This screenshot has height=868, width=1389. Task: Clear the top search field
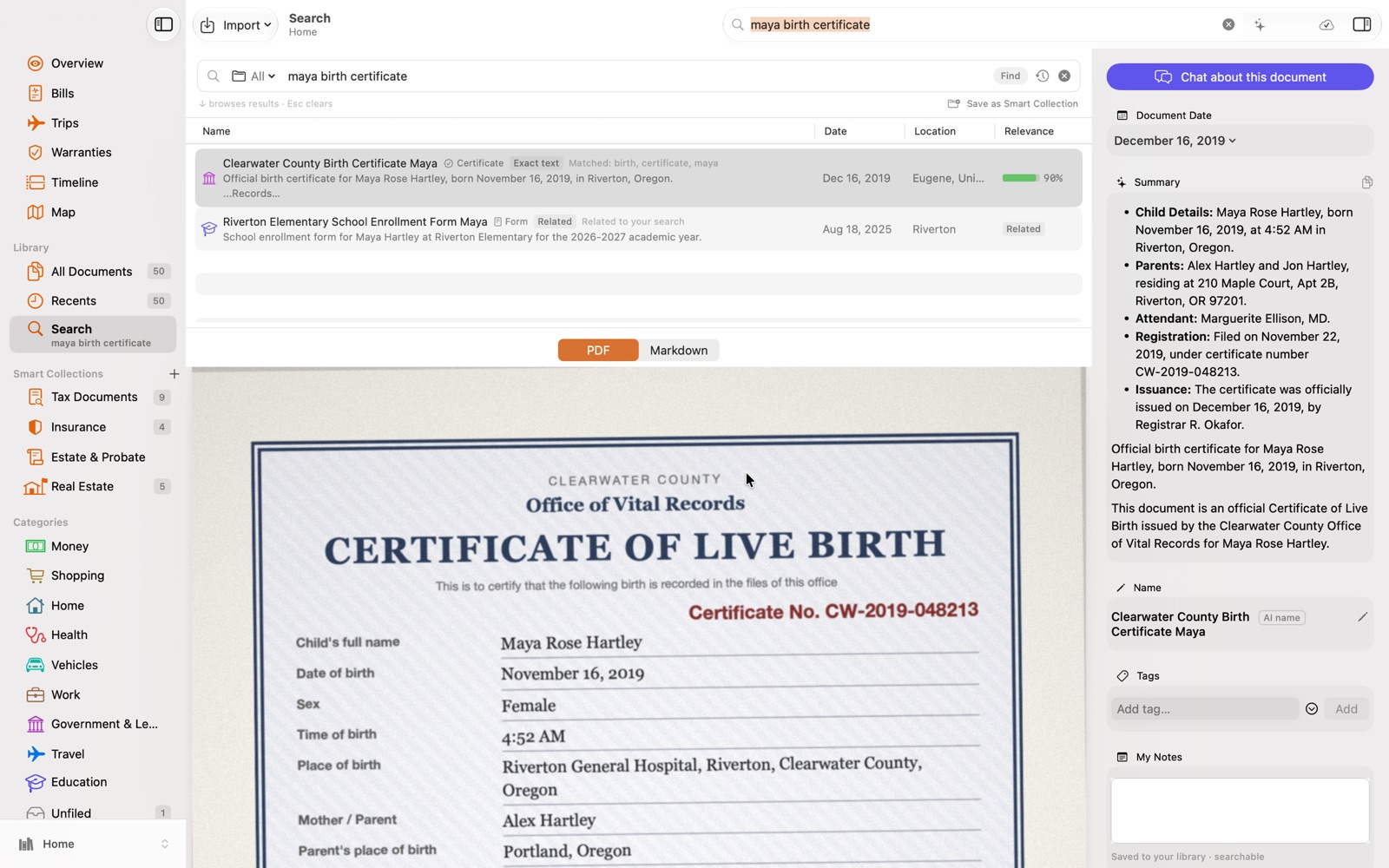[x=1228, y=24]
